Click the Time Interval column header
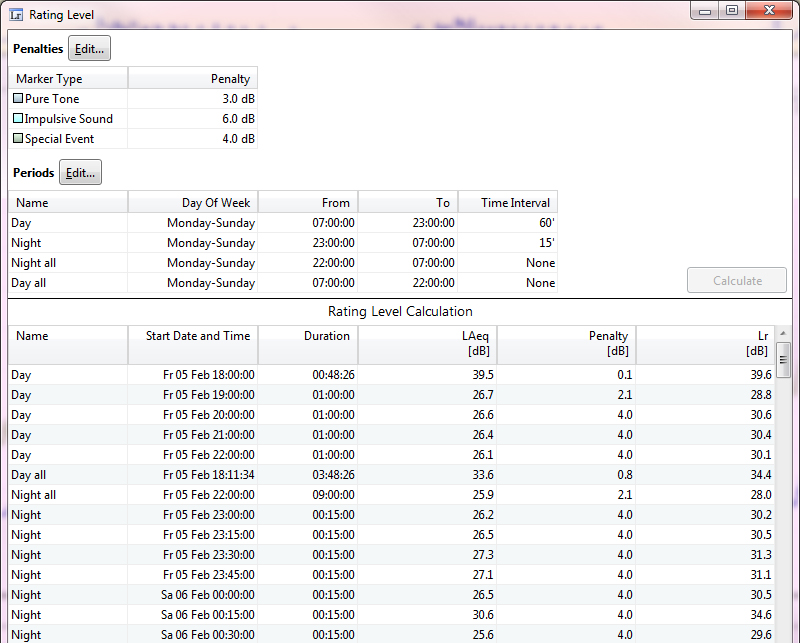Screen dimensions: 800x643 point(508,203)
